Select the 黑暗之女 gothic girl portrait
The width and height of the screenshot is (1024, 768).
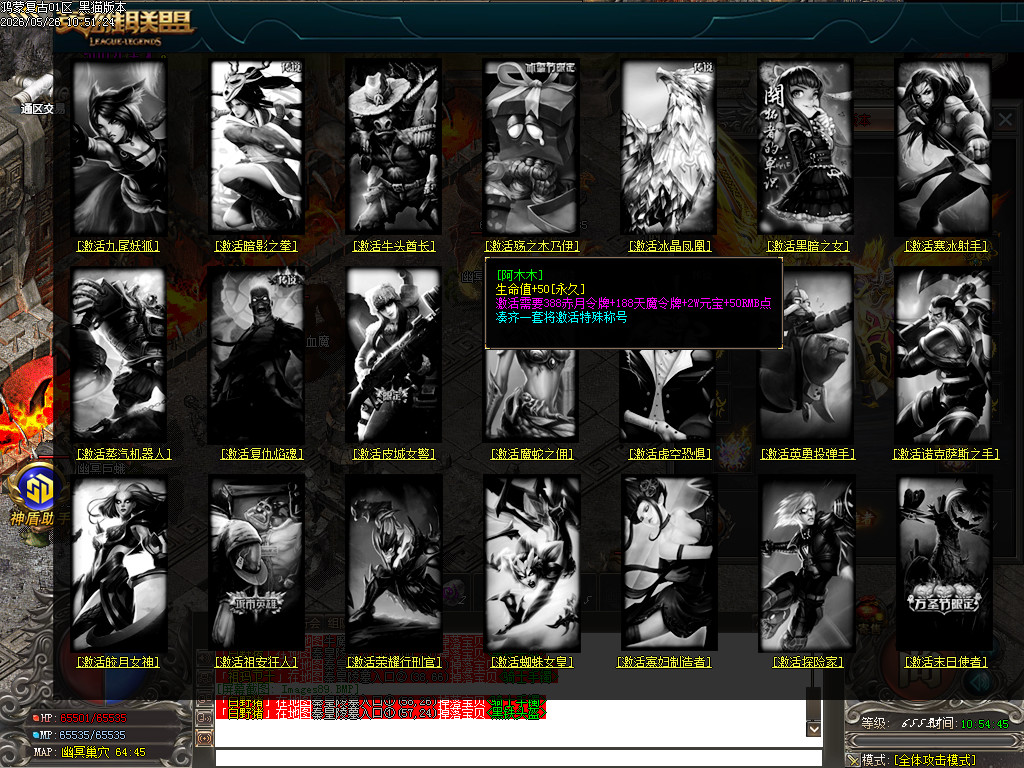807,147
